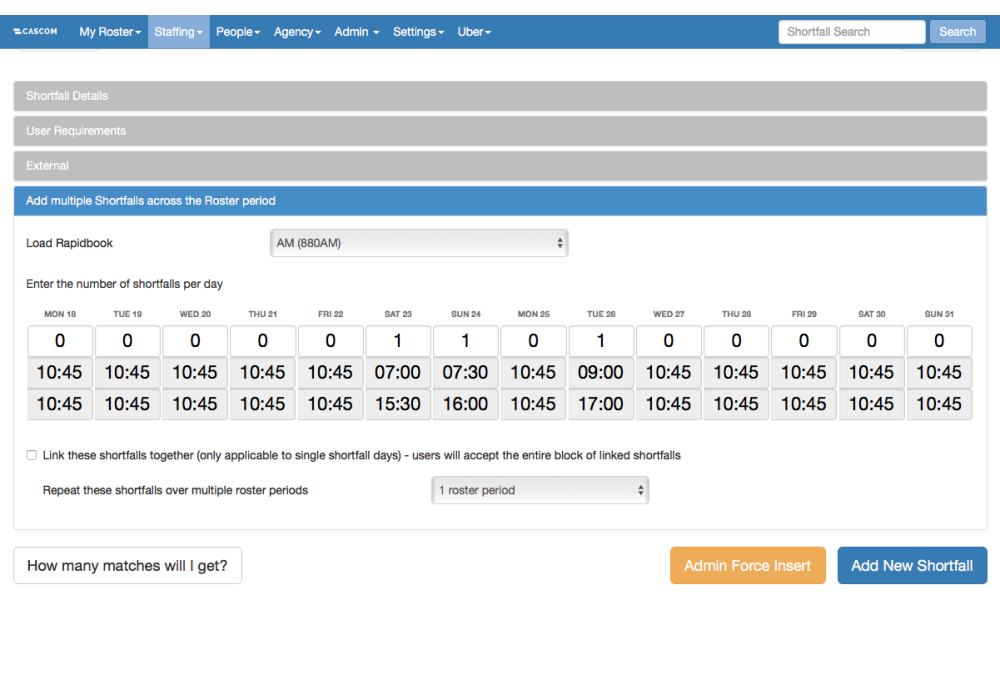Screen dimensions: 1000x684
Task: Click the TUE 26 start time 09:00
Action: point(601,373)
